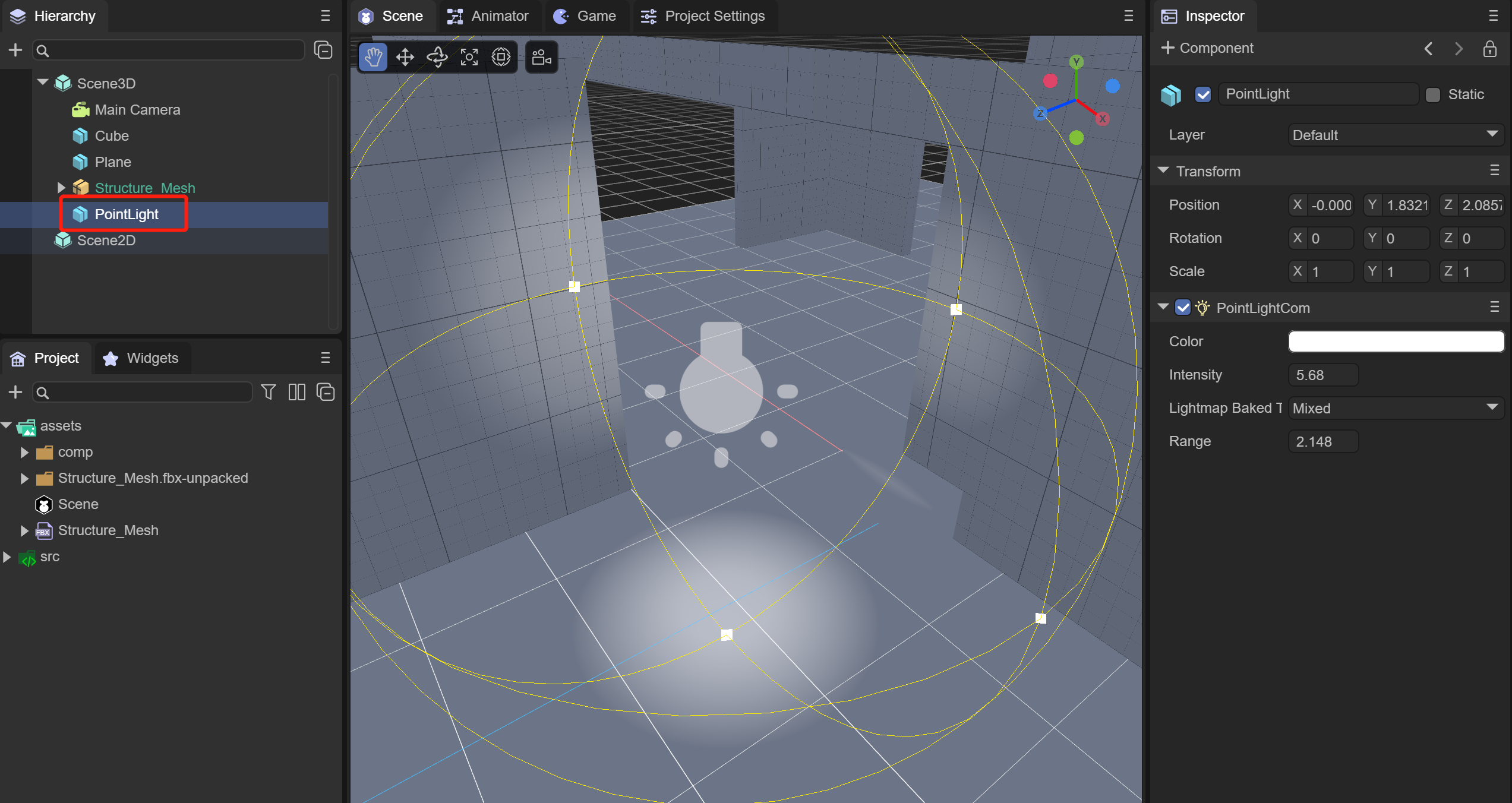Click the Intensity value field
The height and width of the screenshot is (803, 1512).
(x=1323, y=375)
